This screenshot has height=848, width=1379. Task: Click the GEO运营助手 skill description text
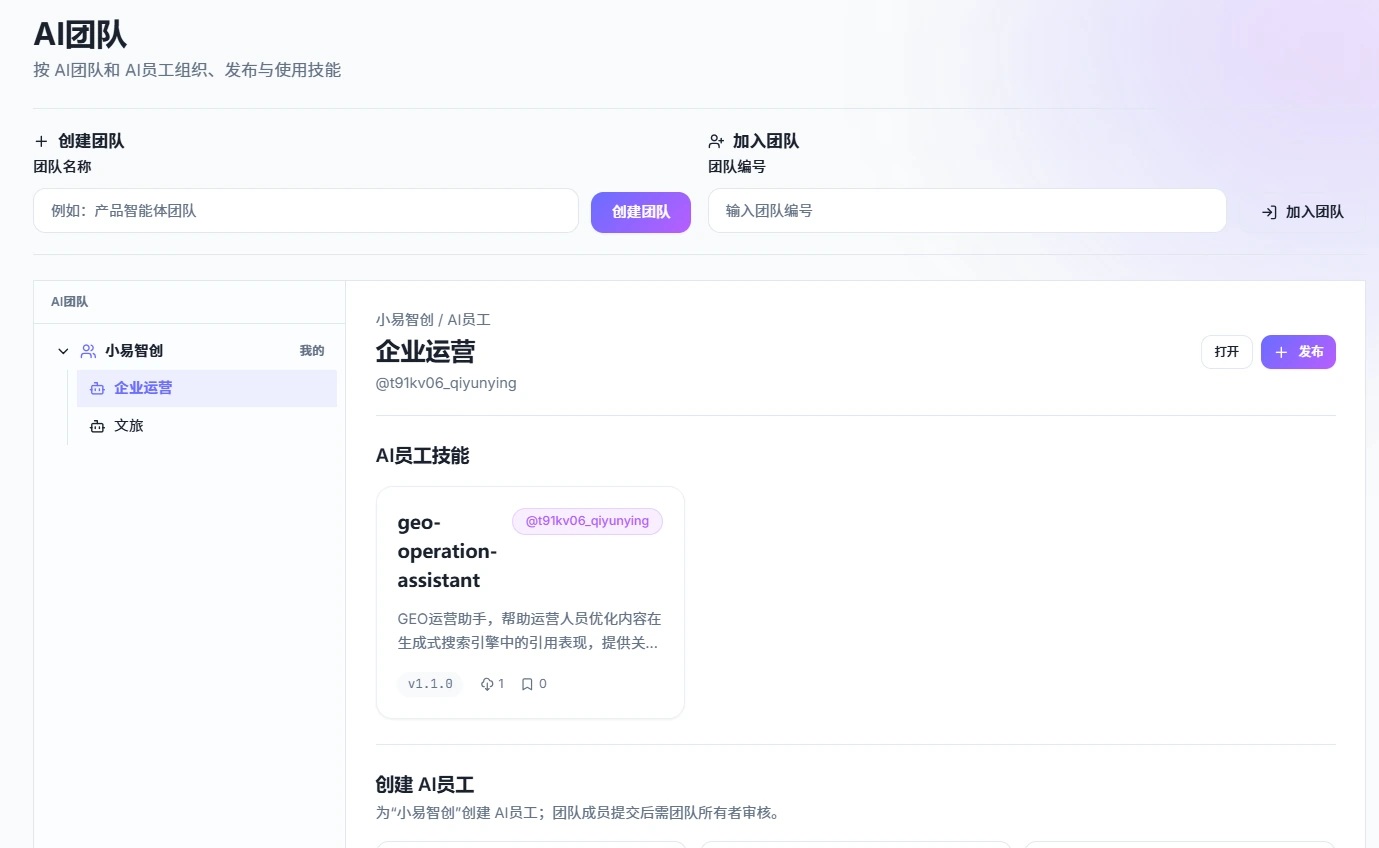(x=529, y=631)
